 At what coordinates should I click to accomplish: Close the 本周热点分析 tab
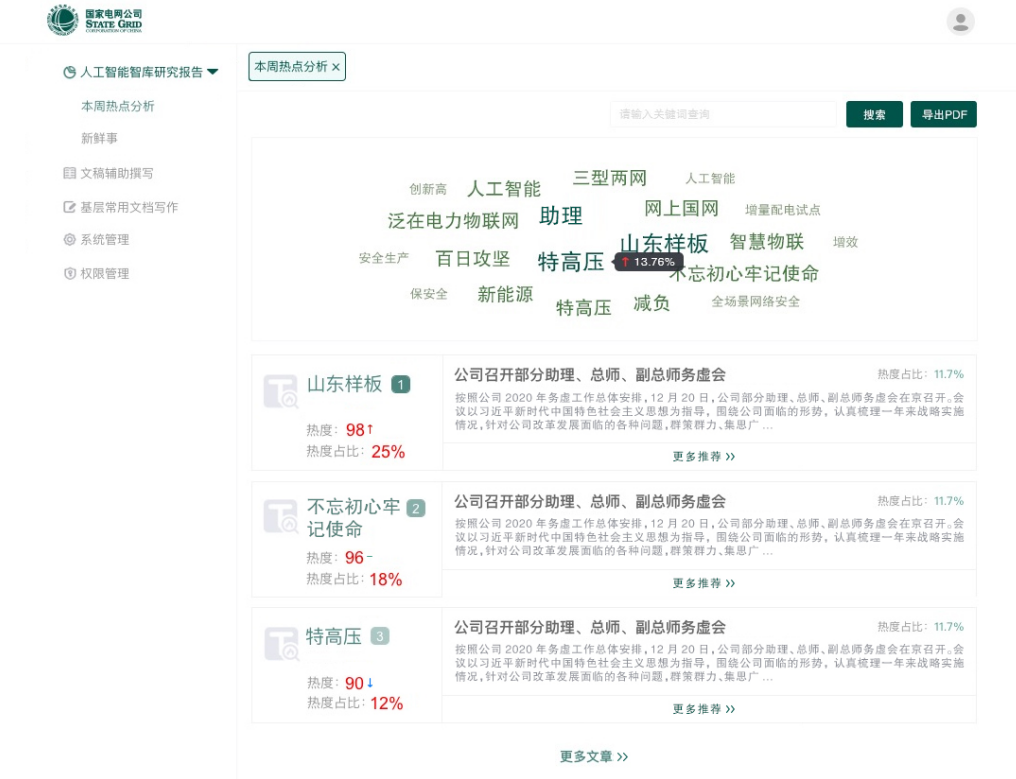coord(336,67)
